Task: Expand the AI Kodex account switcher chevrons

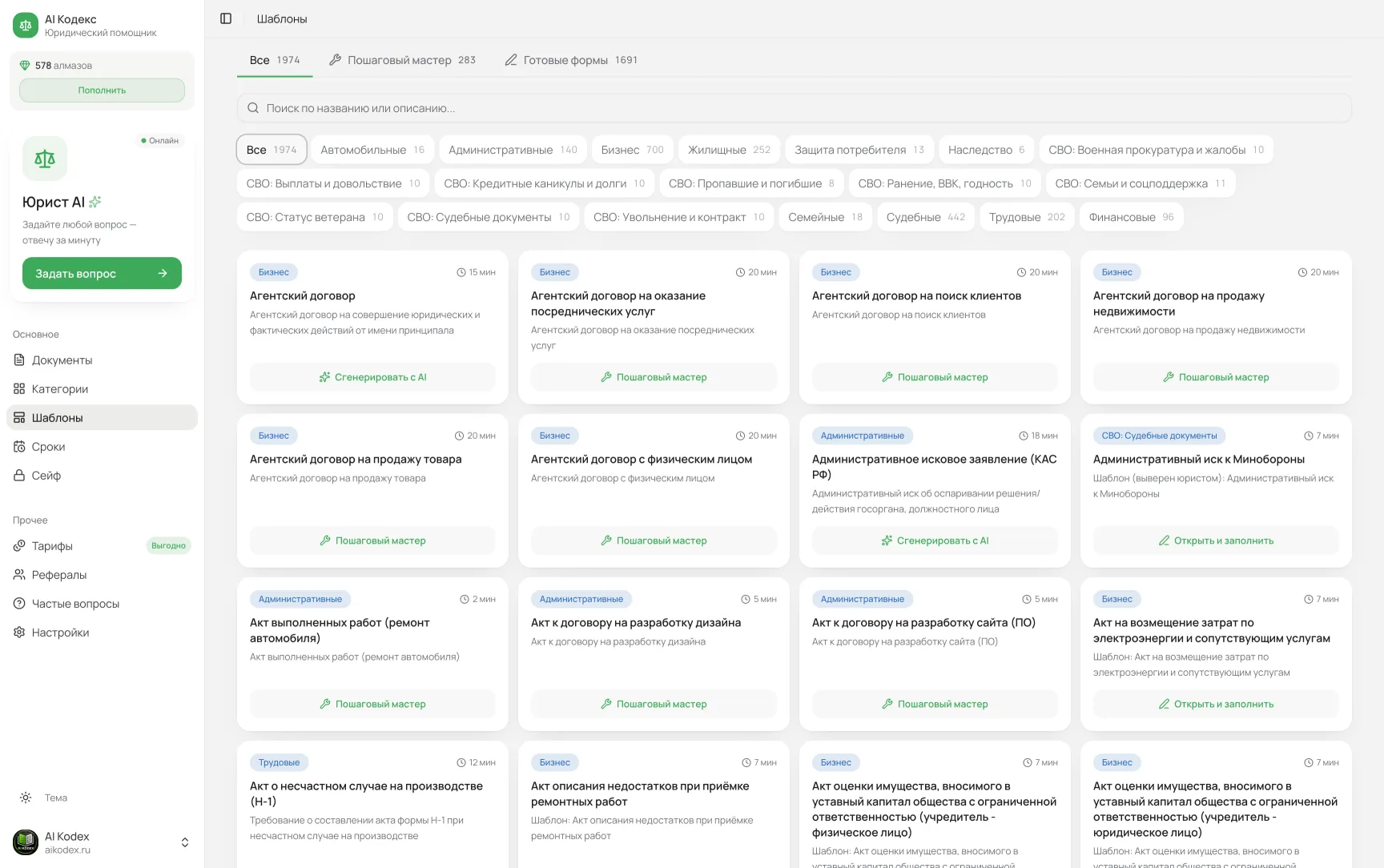Action: pos(185,842)
